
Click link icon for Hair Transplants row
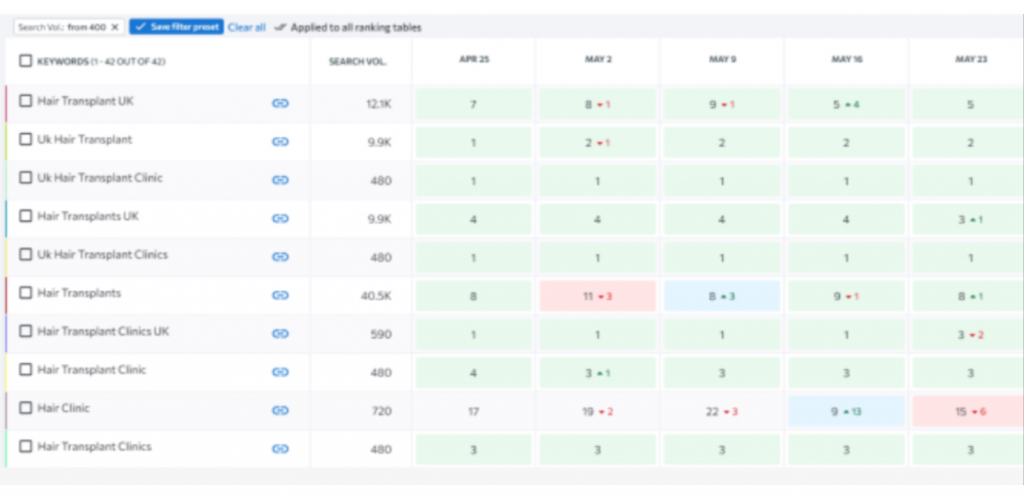coord(280,295)
